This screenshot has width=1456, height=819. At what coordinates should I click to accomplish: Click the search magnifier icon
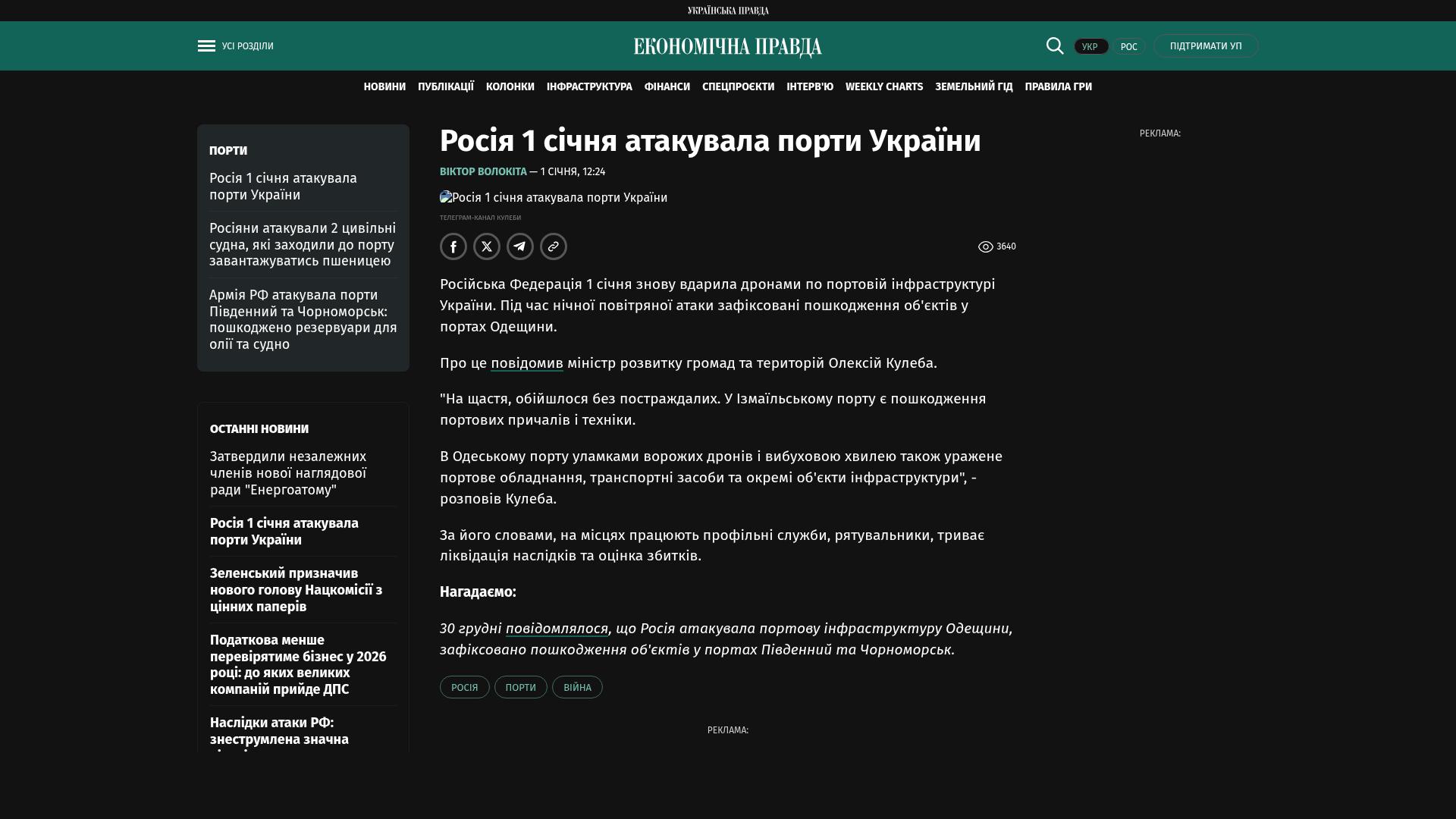tap(1055, 45)
